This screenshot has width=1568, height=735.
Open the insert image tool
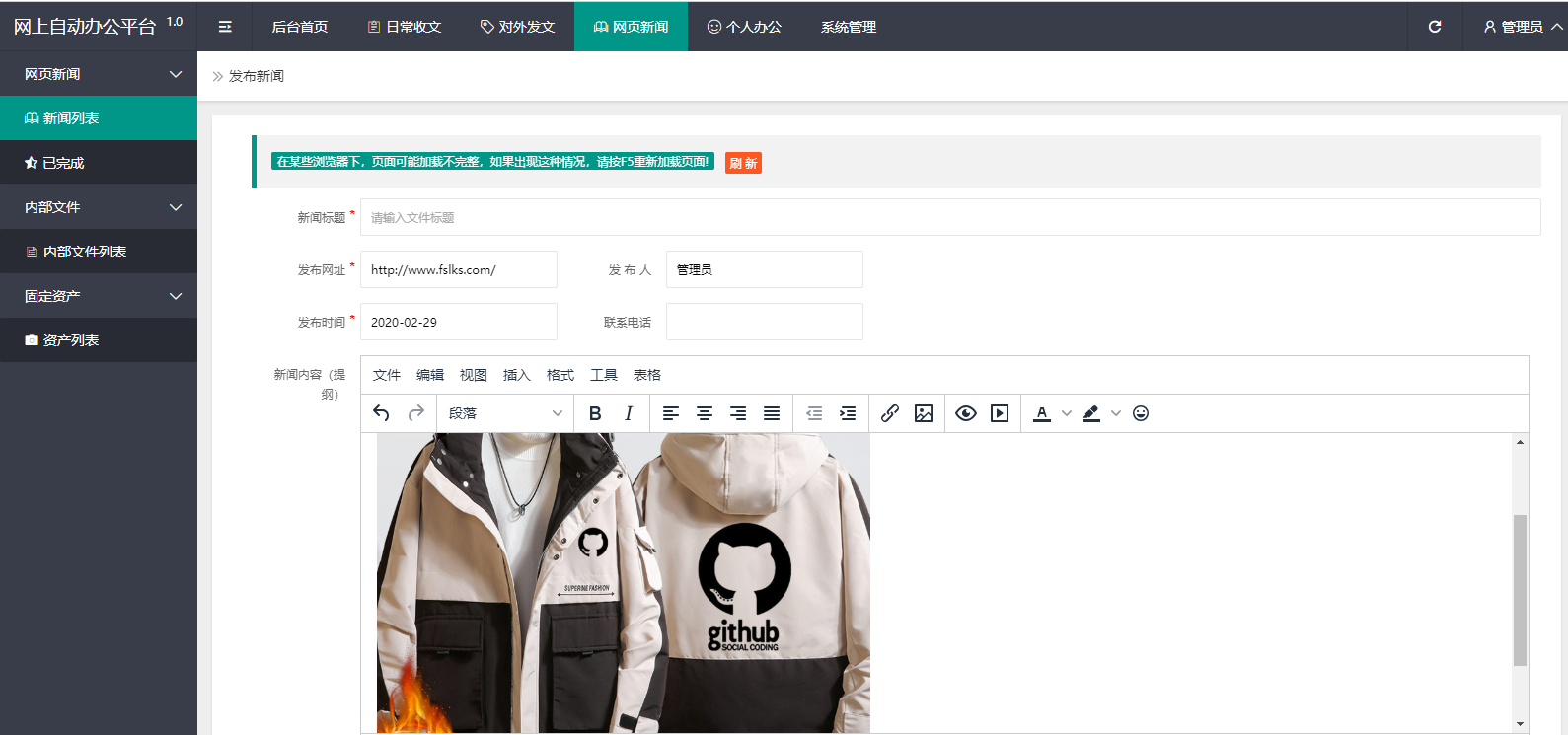click(924, 413)
